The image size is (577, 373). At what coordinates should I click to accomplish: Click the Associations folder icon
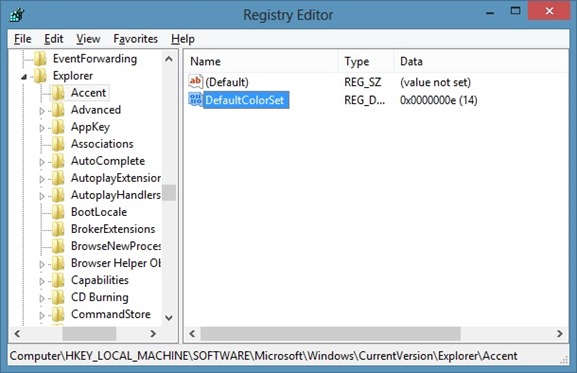tap(58, 144)
